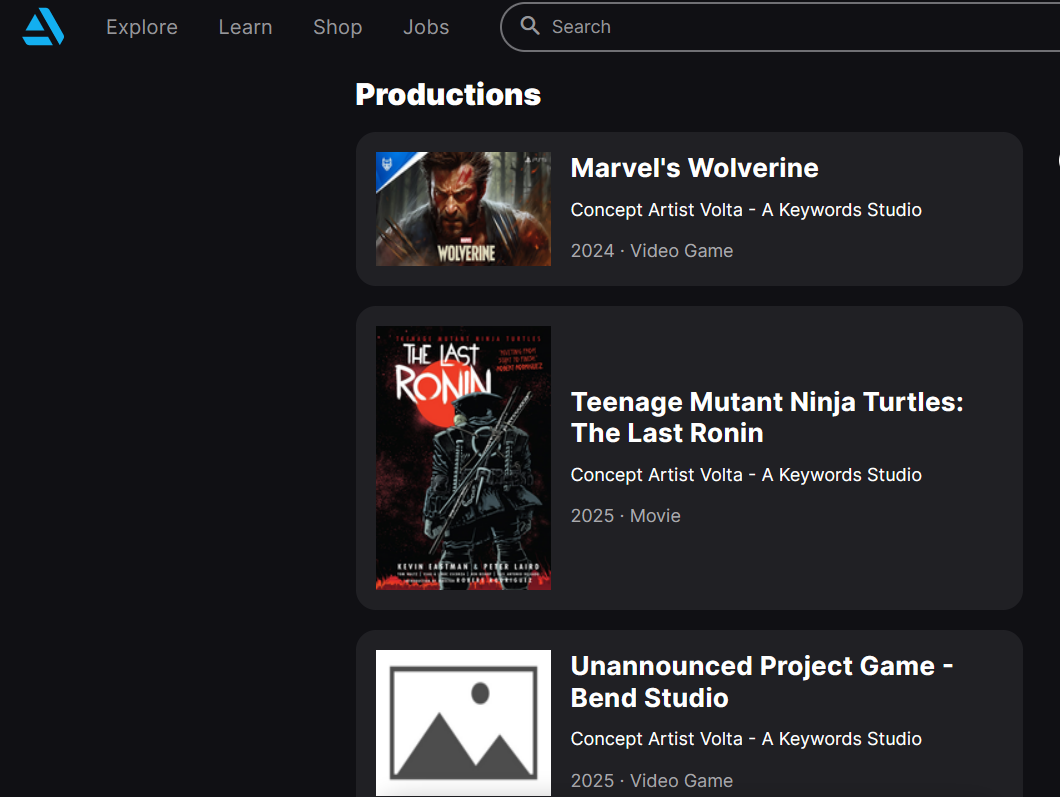Click the Bend Studio placeholder image

tap(463, 723)
